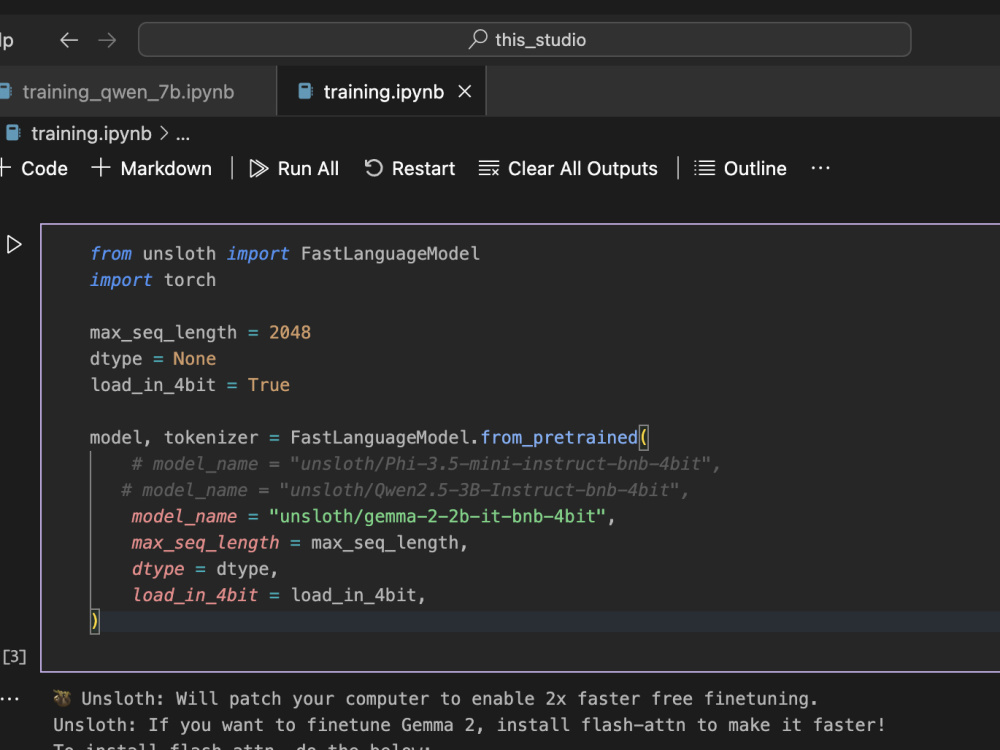1000x750 pixels.
Task: Click the import torch line
Action: pyautogui.click(x=153, y=280)
